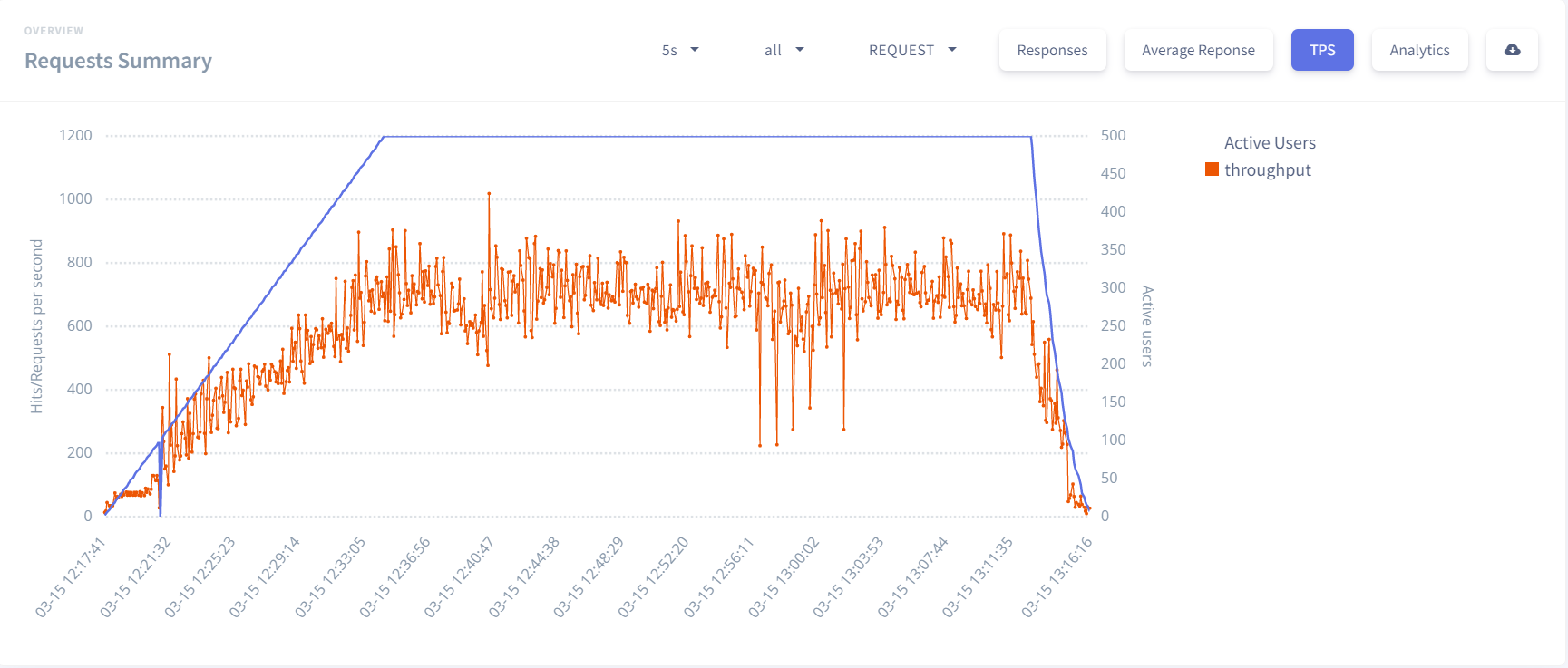Click the caret arrow beside 'all'
1568x668 pixels.
pos(800,50)
